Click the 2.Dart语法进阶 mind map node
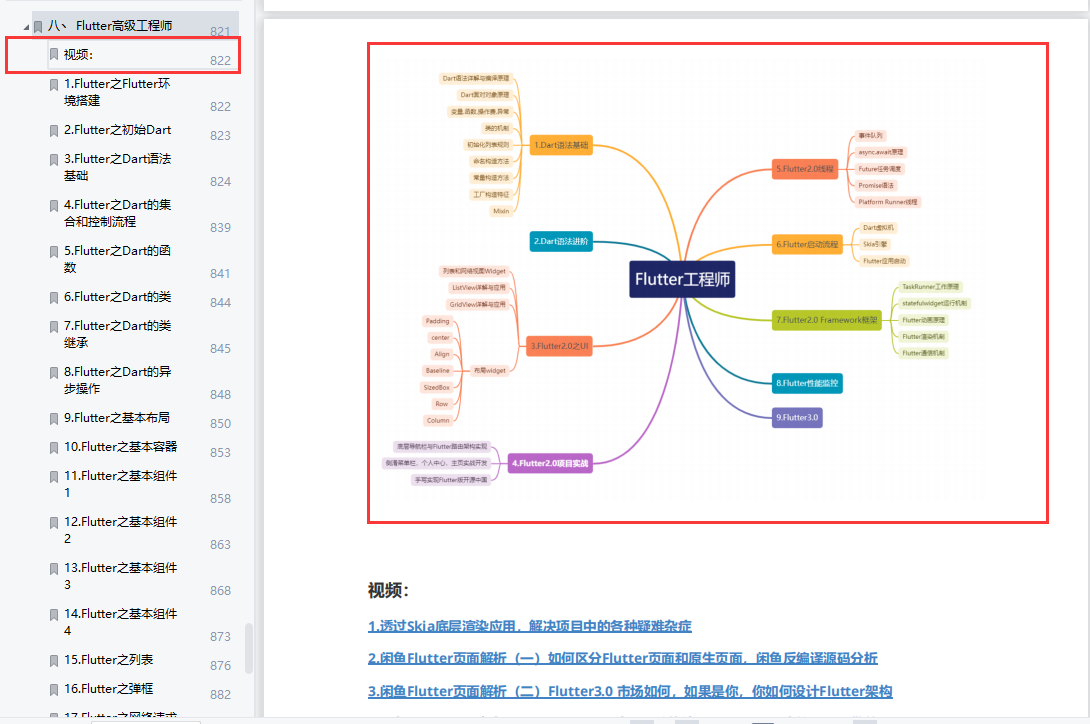 (x=561, y=241)
